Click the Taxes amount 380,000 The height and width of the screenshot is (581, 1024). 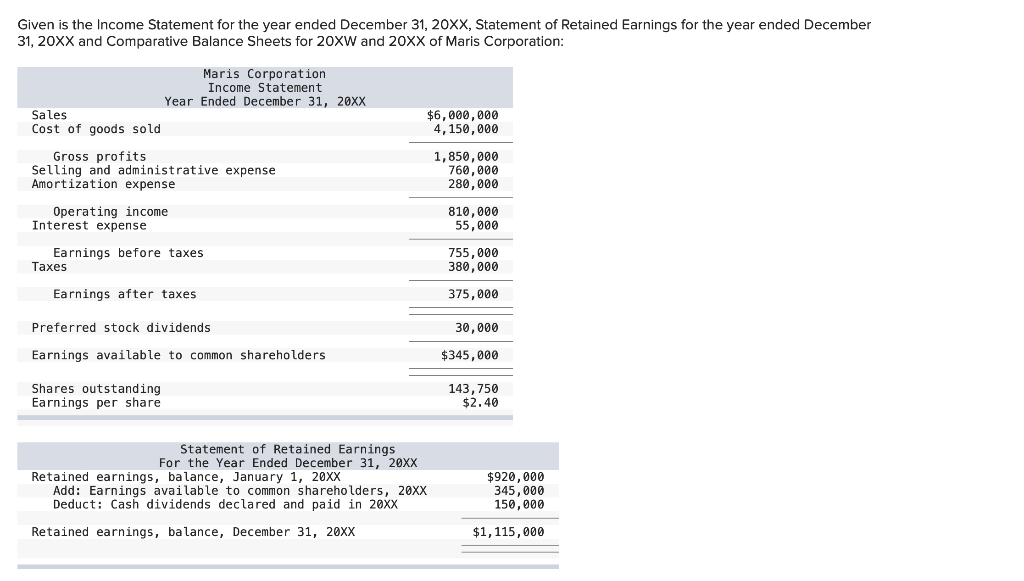476,266
